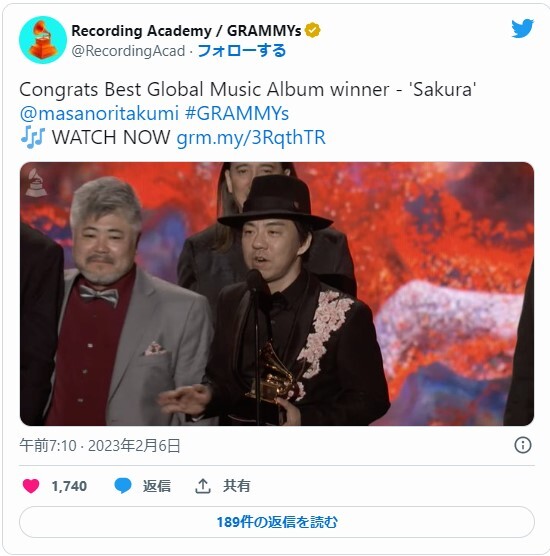The width and height of the screenshot is (550, 556).
Task: Click the 189件の返信を読む button
Action: tap(277, 522)
